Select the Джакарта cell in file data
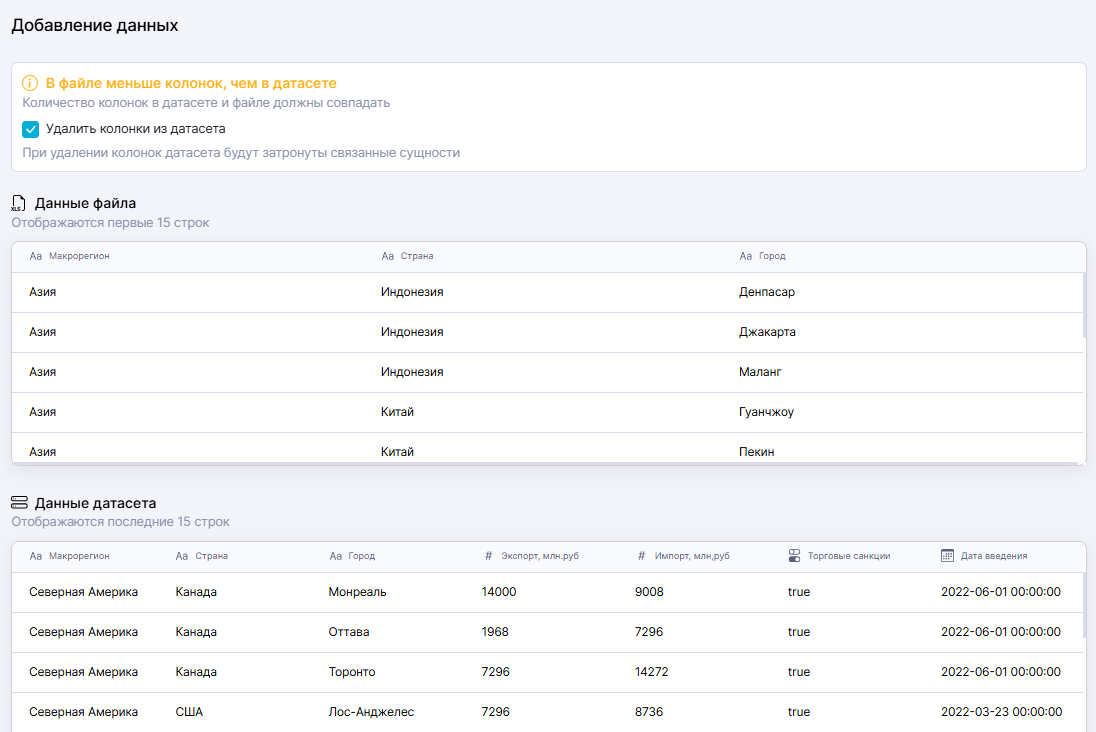Screen dimensions: 1096x732 pyautogui.click(x=767, y=332)
